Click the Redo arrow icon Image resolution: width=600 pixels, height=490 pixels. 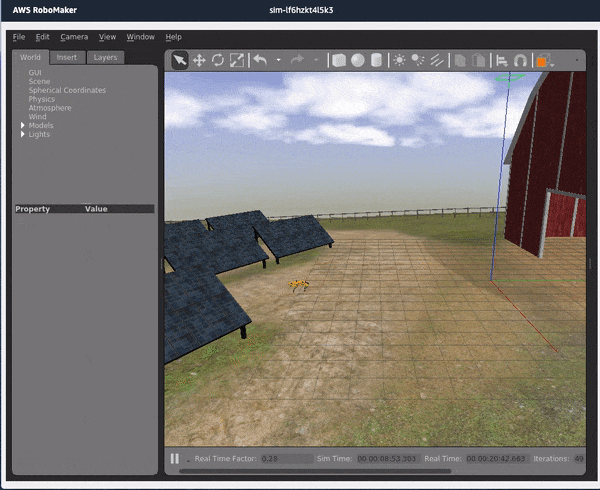297,60
